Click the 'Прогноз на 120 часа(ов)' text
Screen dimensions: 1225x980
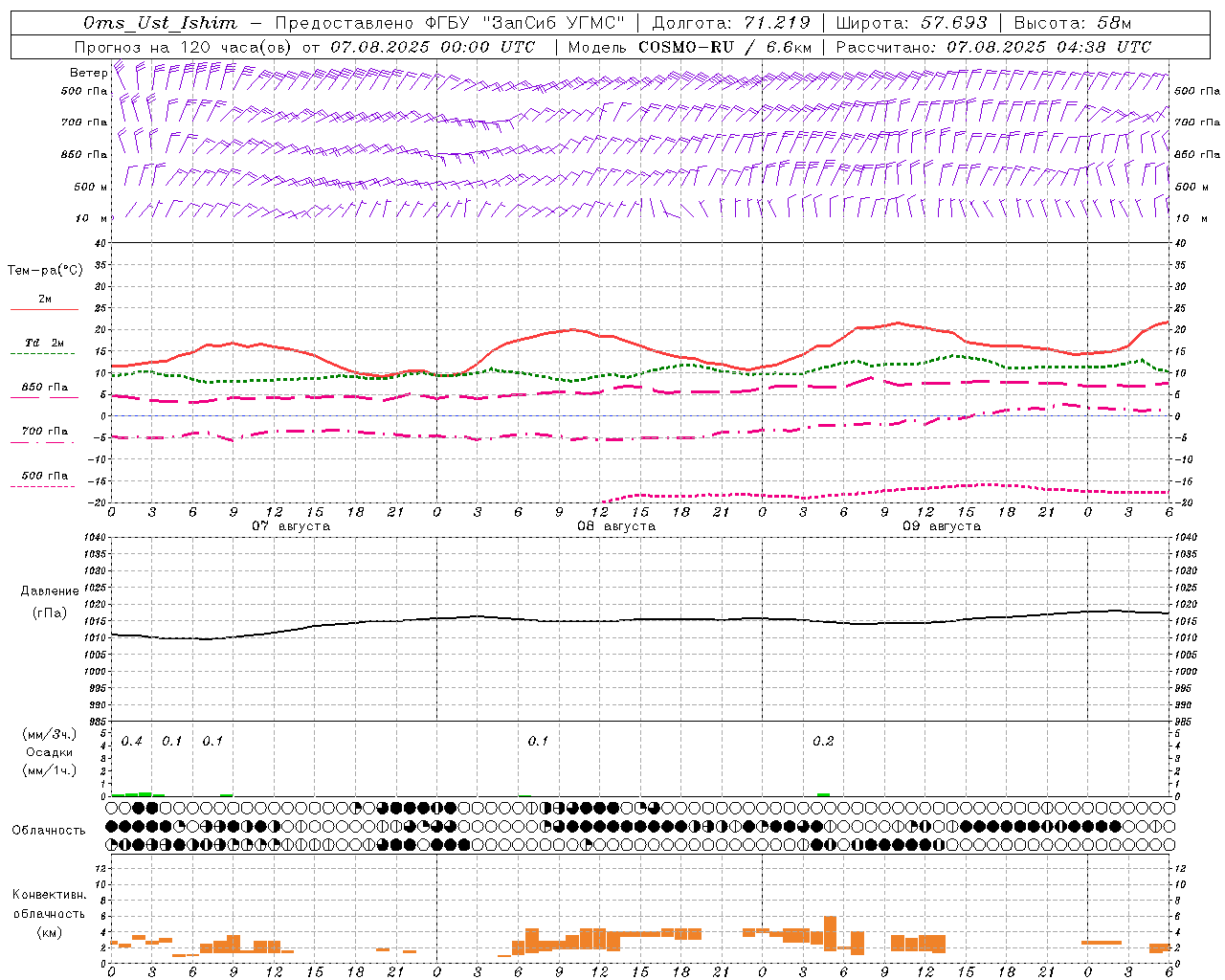pyautogui.click(x=184, y=47)
